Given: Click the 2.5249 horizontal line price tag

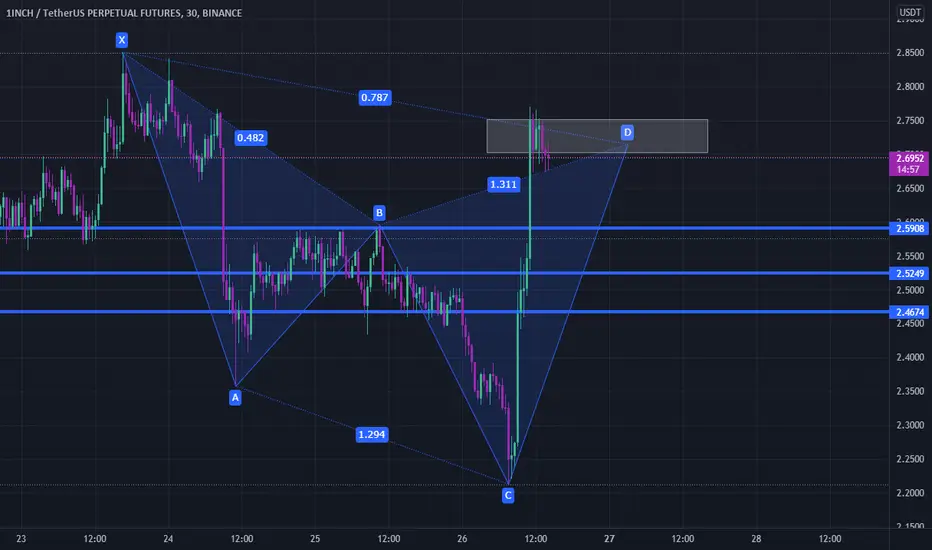Looking at the screenshot, I should click(x=909, y=274).
